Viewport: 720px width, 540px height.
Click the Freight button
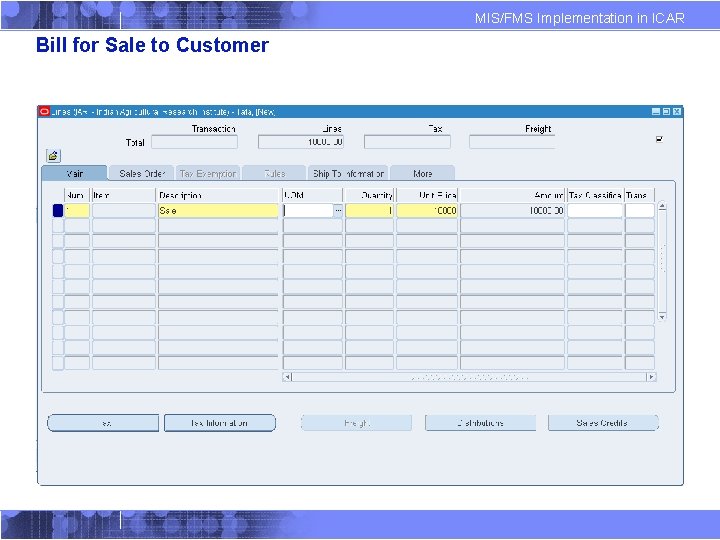356,423
